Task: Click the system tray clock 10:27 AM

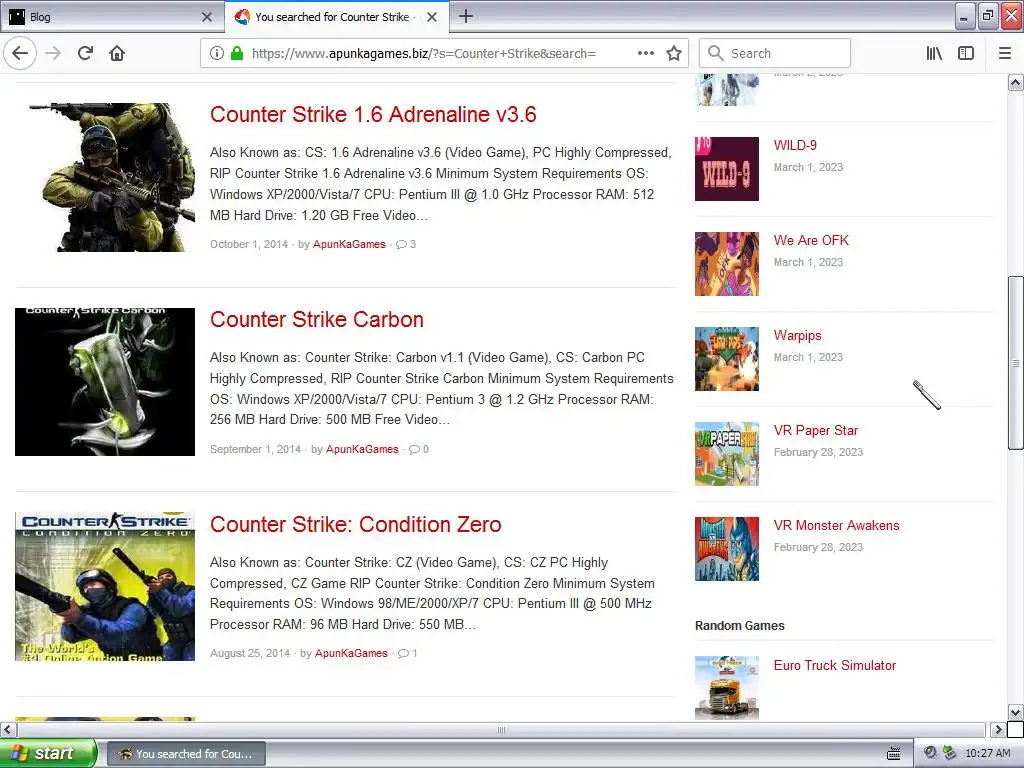Action: click(987, 754)
